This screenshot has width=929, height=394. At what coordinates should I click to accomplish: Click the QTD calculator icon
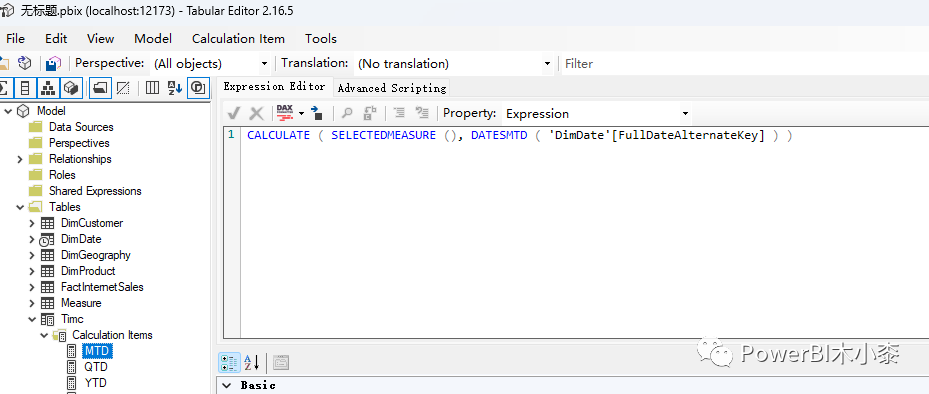72,367
